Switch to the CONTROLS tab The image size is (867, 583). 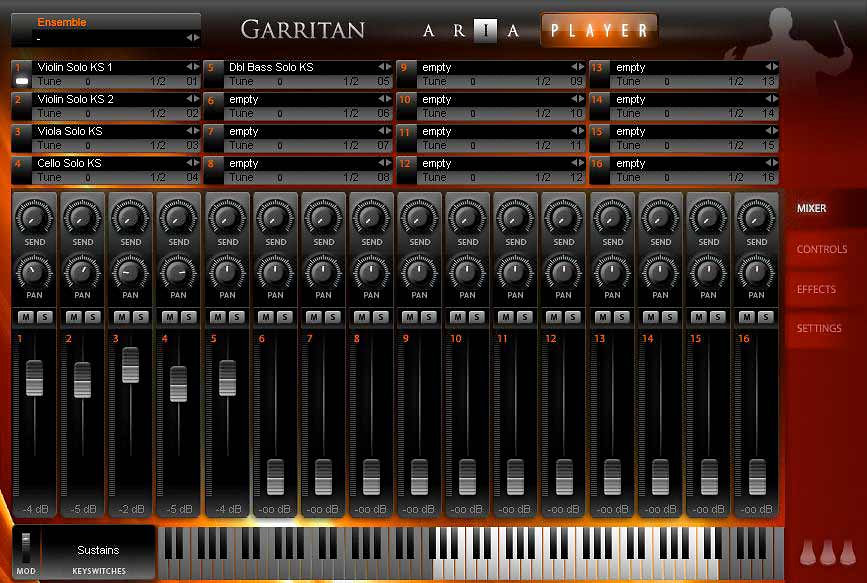point(822,249)
